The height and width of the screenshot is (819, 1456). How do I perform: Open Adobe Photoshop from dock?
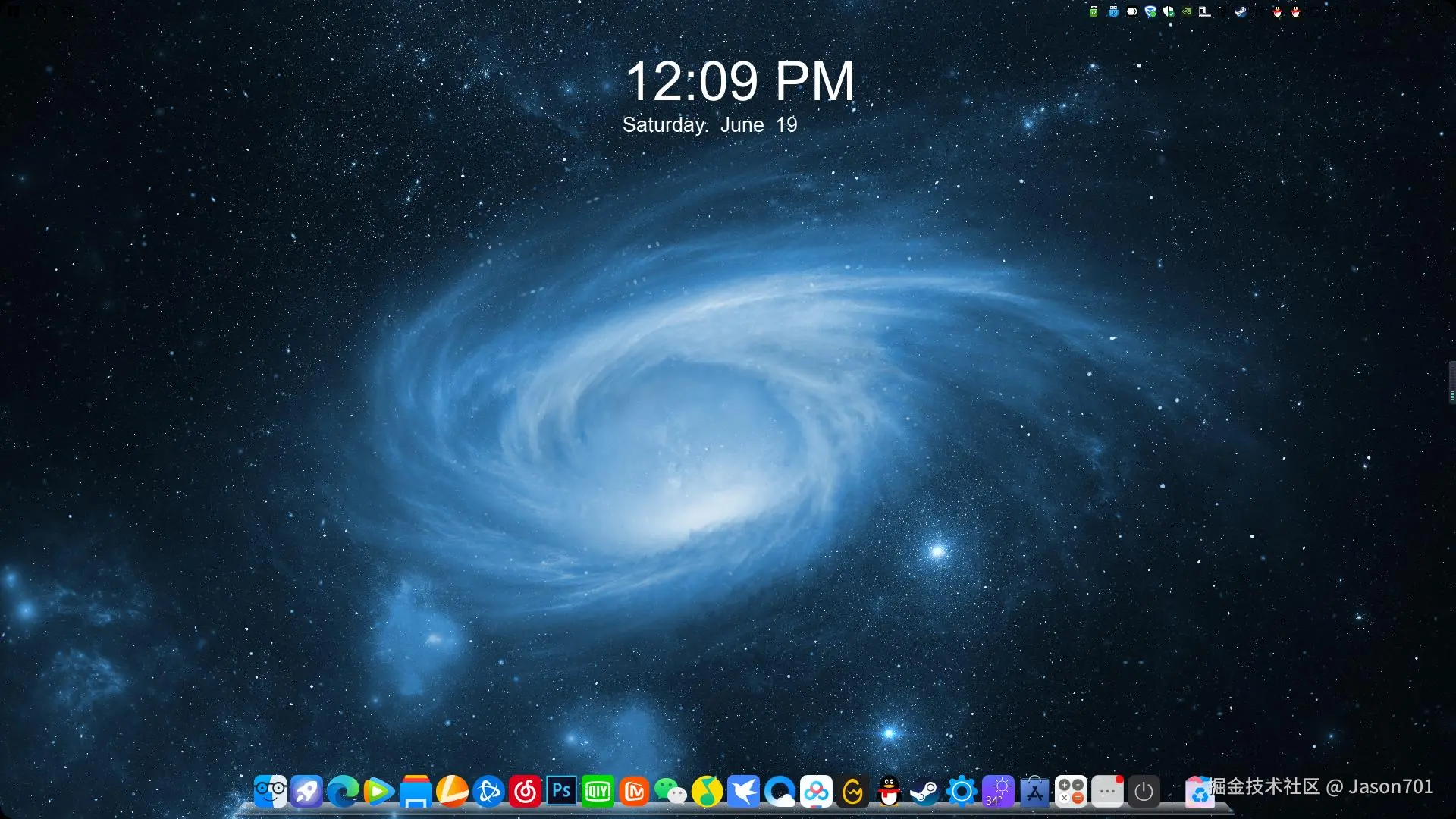561,791
